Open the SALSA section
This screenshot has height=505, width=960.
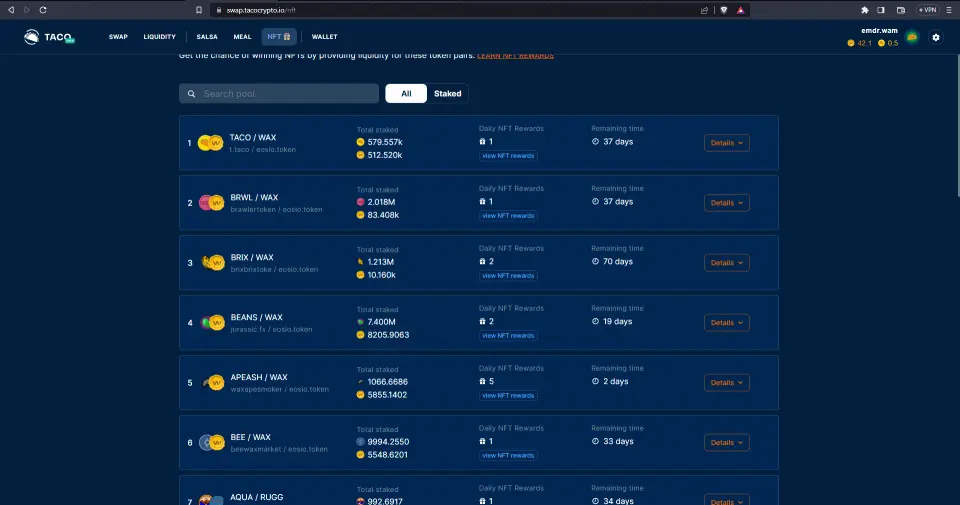207,37
